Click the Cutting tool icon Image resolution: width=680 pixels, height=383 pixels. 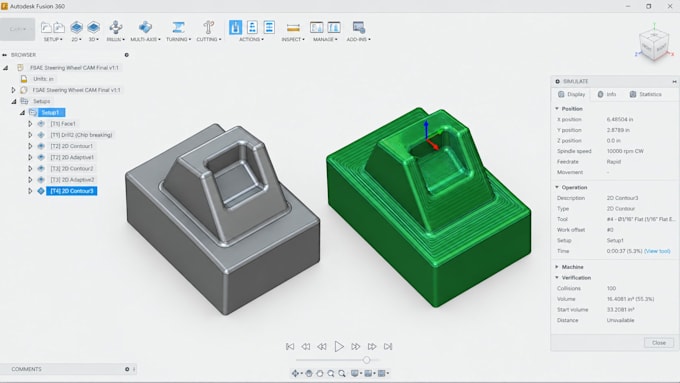click(209, 27)
